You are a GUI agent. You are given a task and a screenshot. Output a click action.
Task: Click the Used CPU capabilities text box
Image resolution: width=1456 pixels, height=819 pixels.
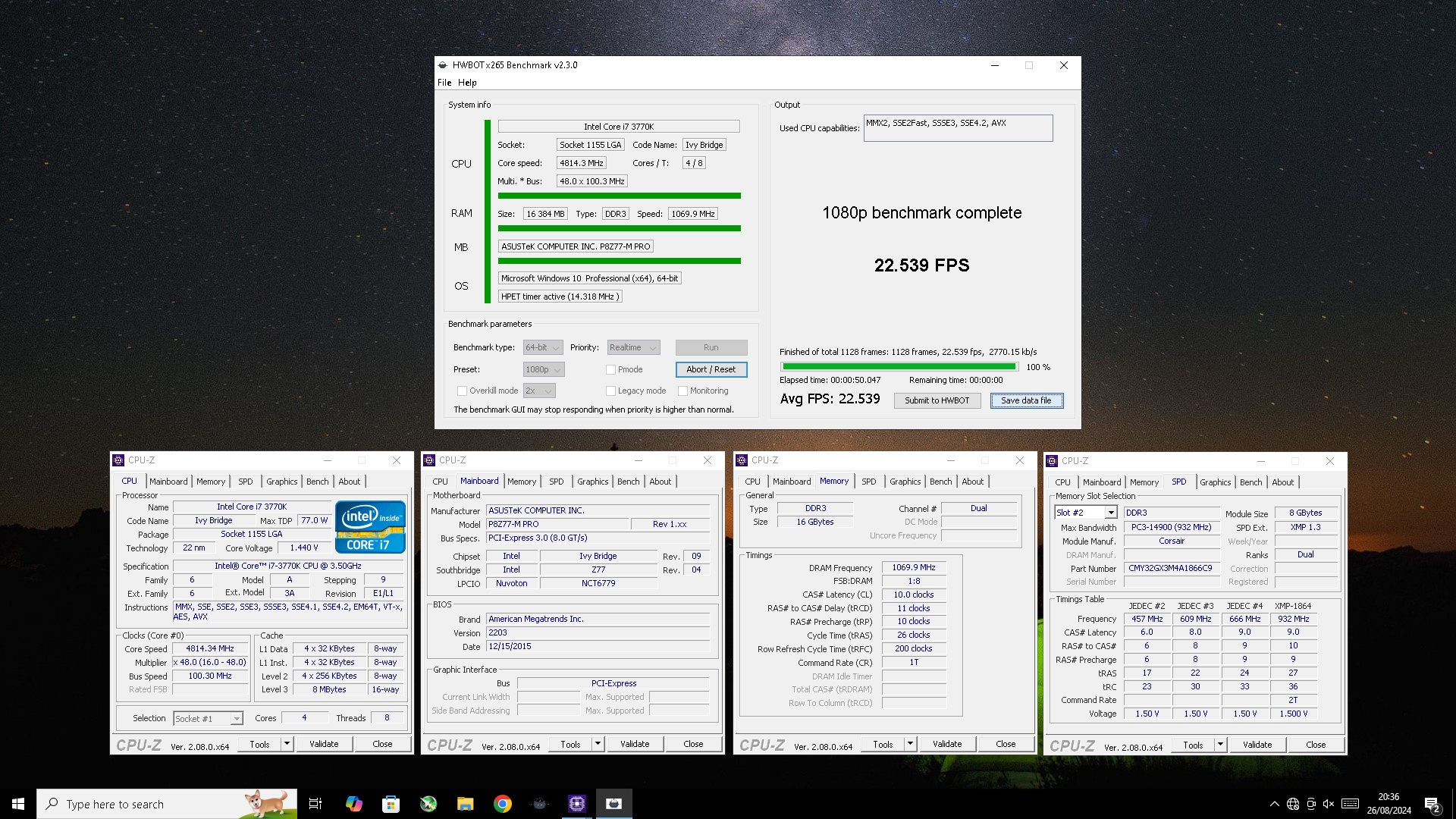point(958,128)
